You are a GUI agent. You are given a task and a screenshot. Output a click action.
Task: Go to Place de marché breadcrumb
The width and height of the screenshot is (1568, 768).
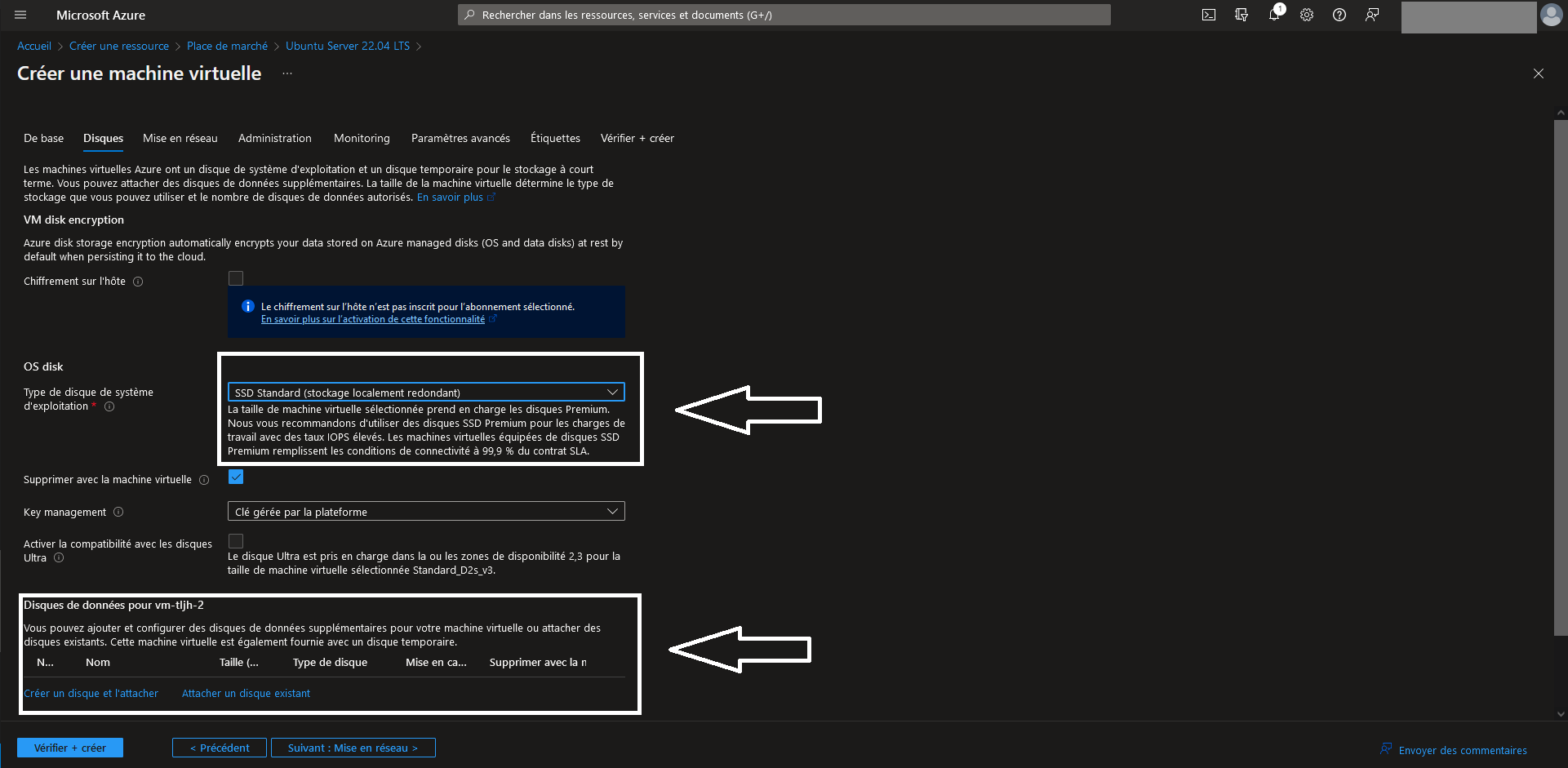(227, 46)
